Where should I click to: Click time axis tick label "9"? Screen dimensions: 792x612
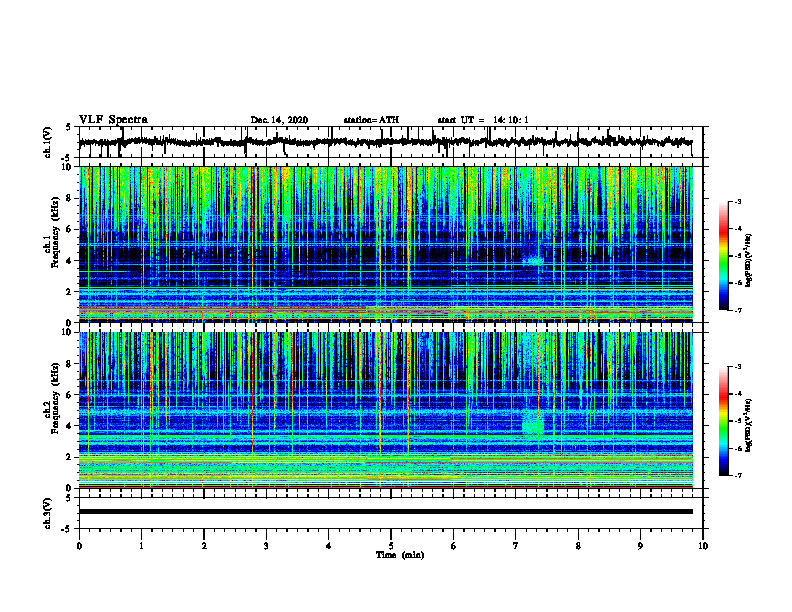[x=640, y=546]
